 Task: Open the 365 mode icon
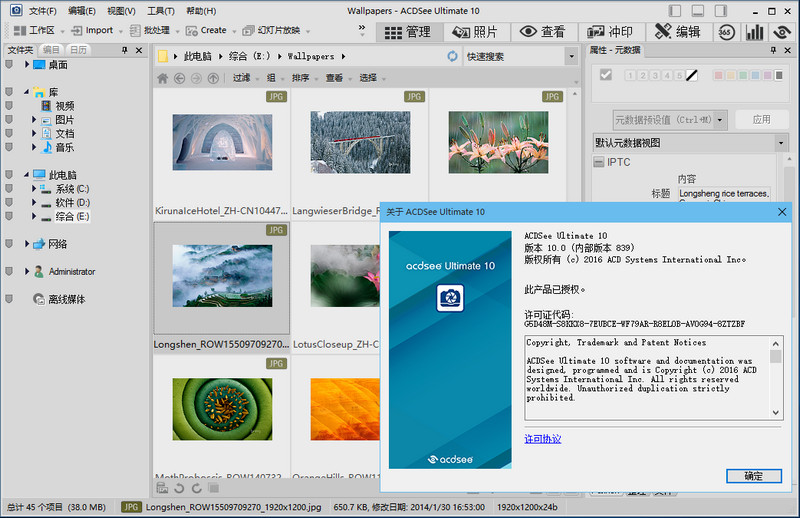coord(726,31)
